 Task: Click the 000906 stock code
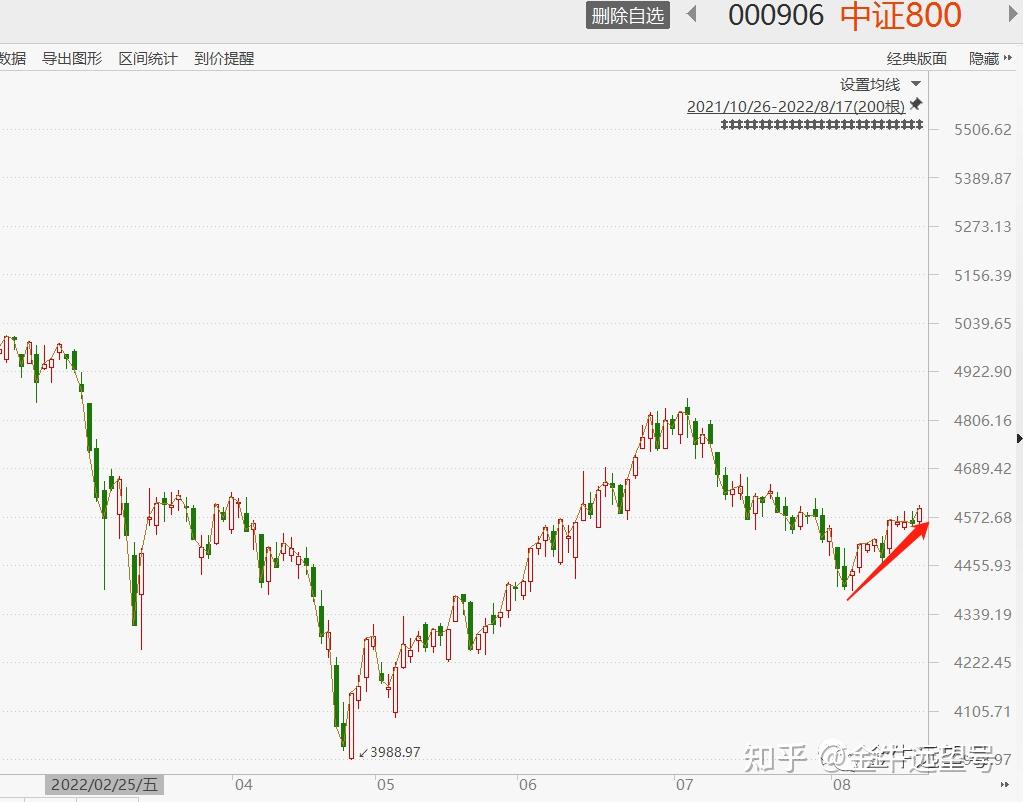pyautogui.click(x=776, y=16)
